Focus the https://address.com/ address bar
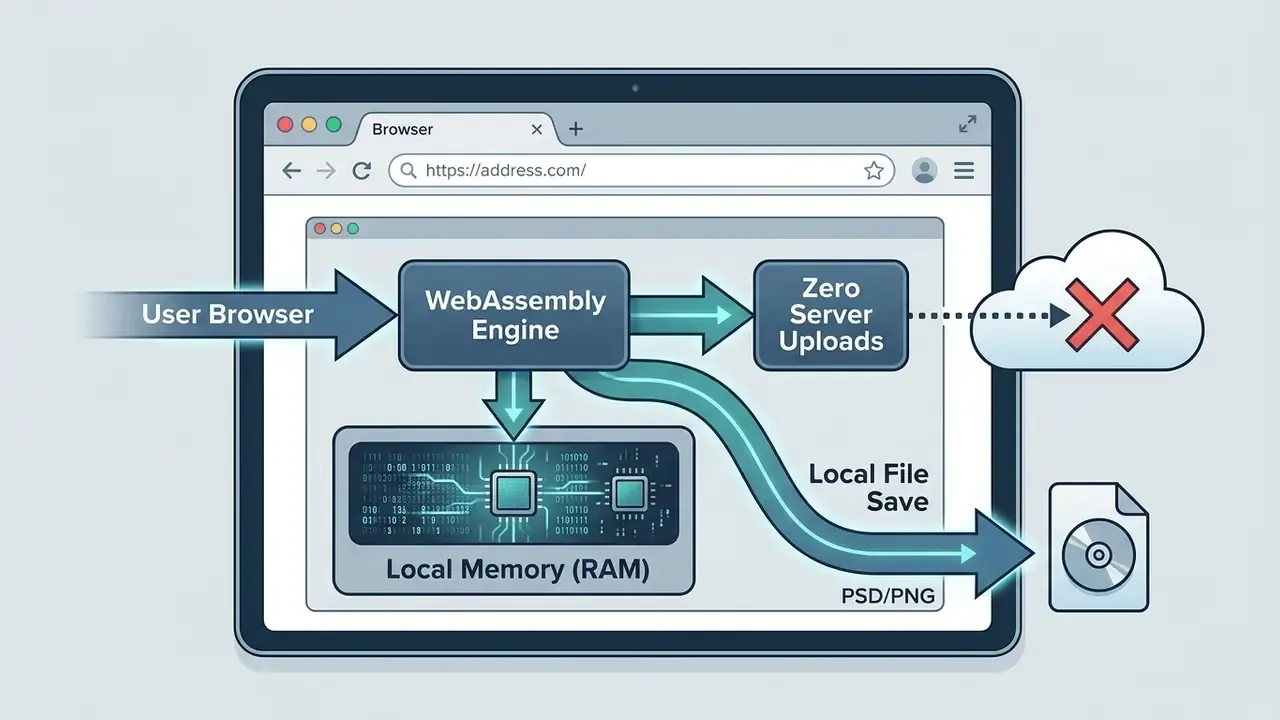The image size is (1280, 720). 641,171
